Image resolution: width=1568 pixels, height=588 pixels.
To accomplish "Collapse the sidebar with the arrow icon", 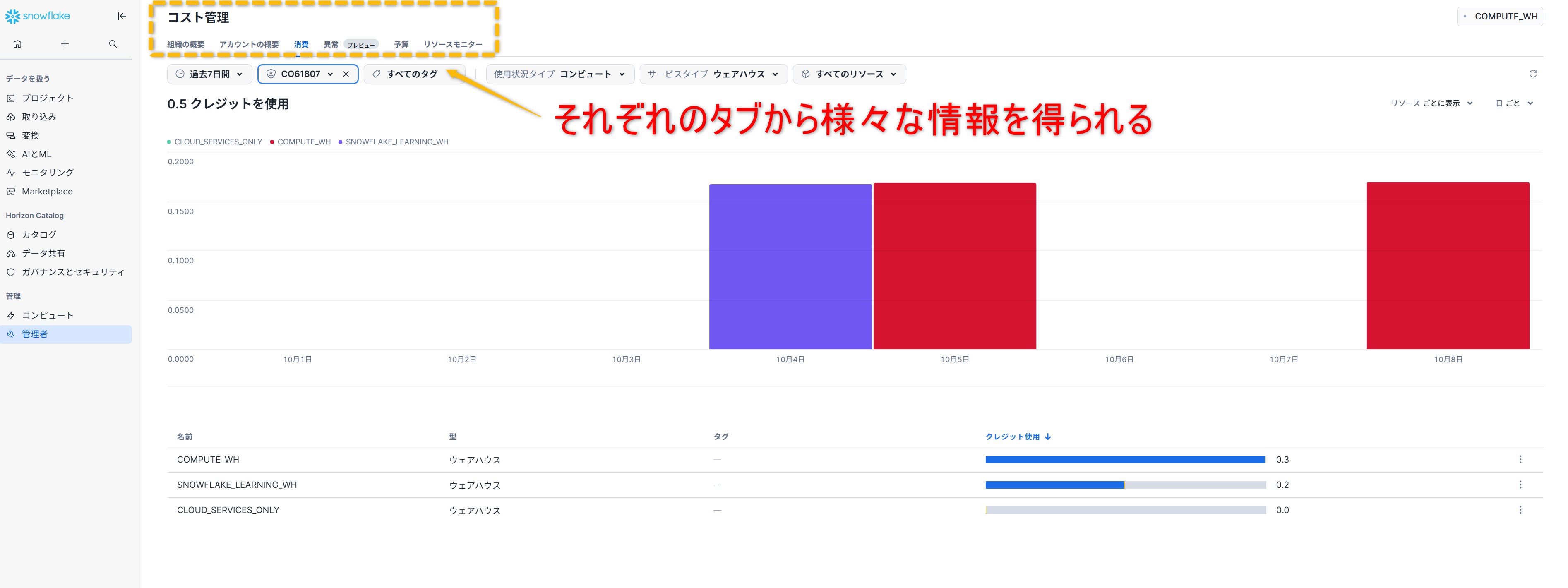I will tap(122, 17).
